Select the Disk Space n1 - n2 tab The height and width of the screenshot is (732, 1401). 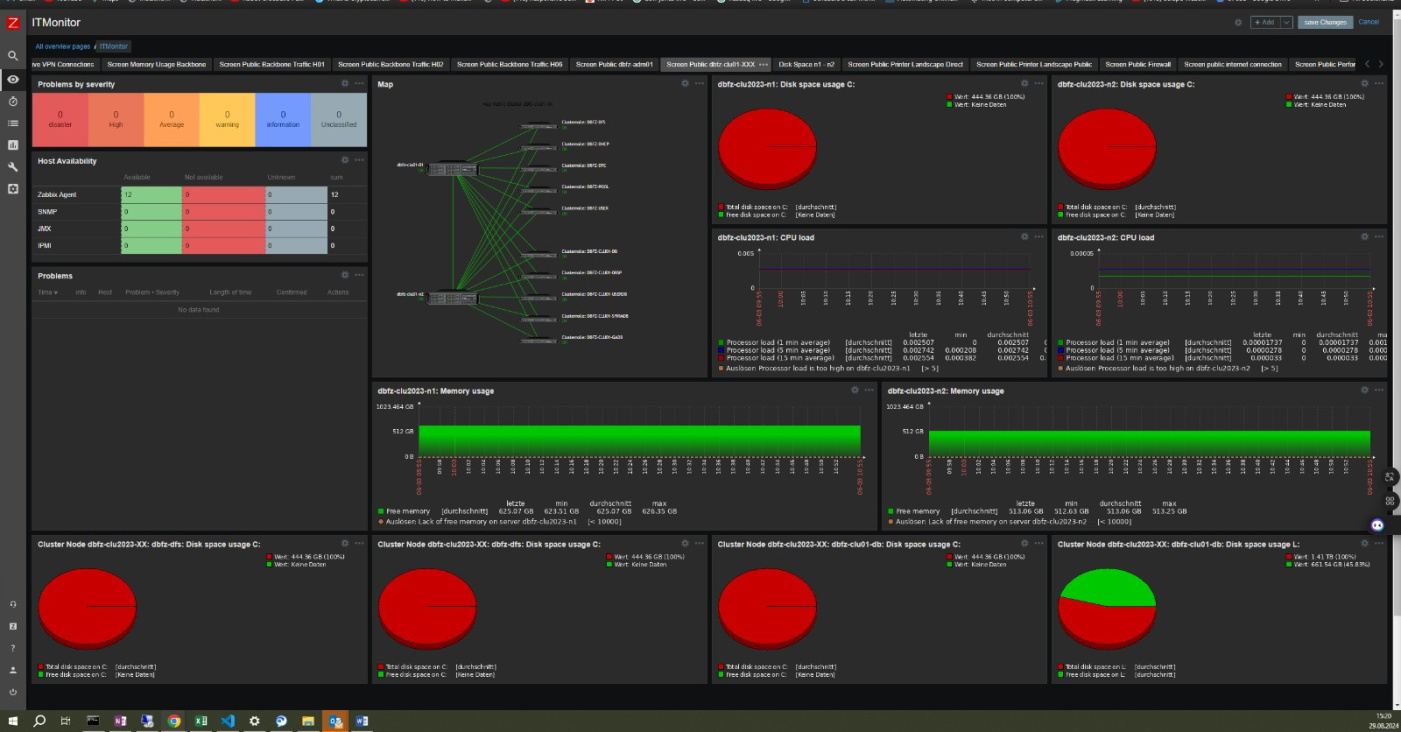click(806, 64)
